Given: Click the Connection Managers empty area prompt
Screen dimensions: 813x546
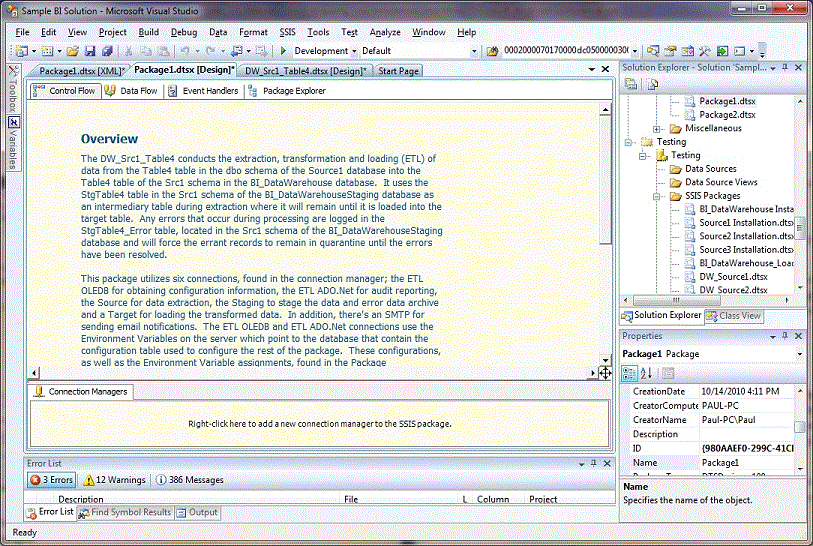Looking at the screenshot, I should pos(319,424).
